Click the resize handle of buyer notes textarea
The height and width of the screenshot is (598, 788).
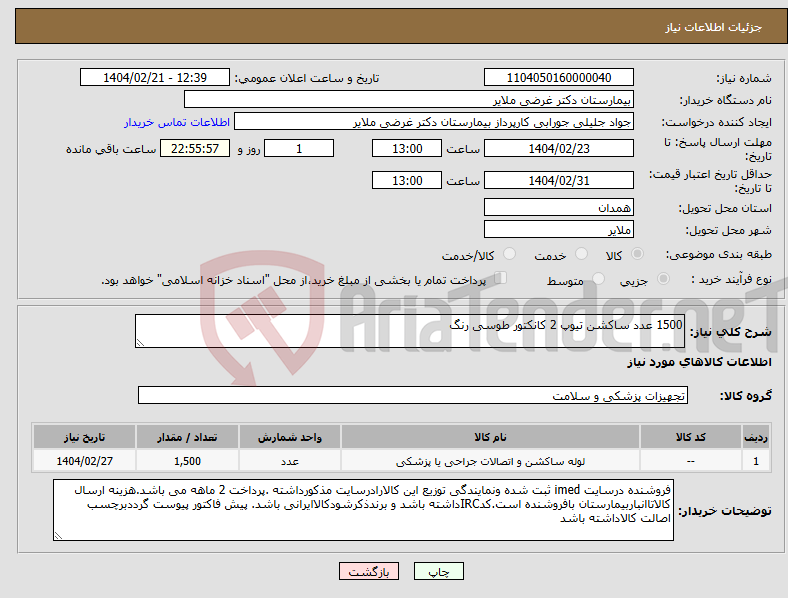(x=58, y=536)
